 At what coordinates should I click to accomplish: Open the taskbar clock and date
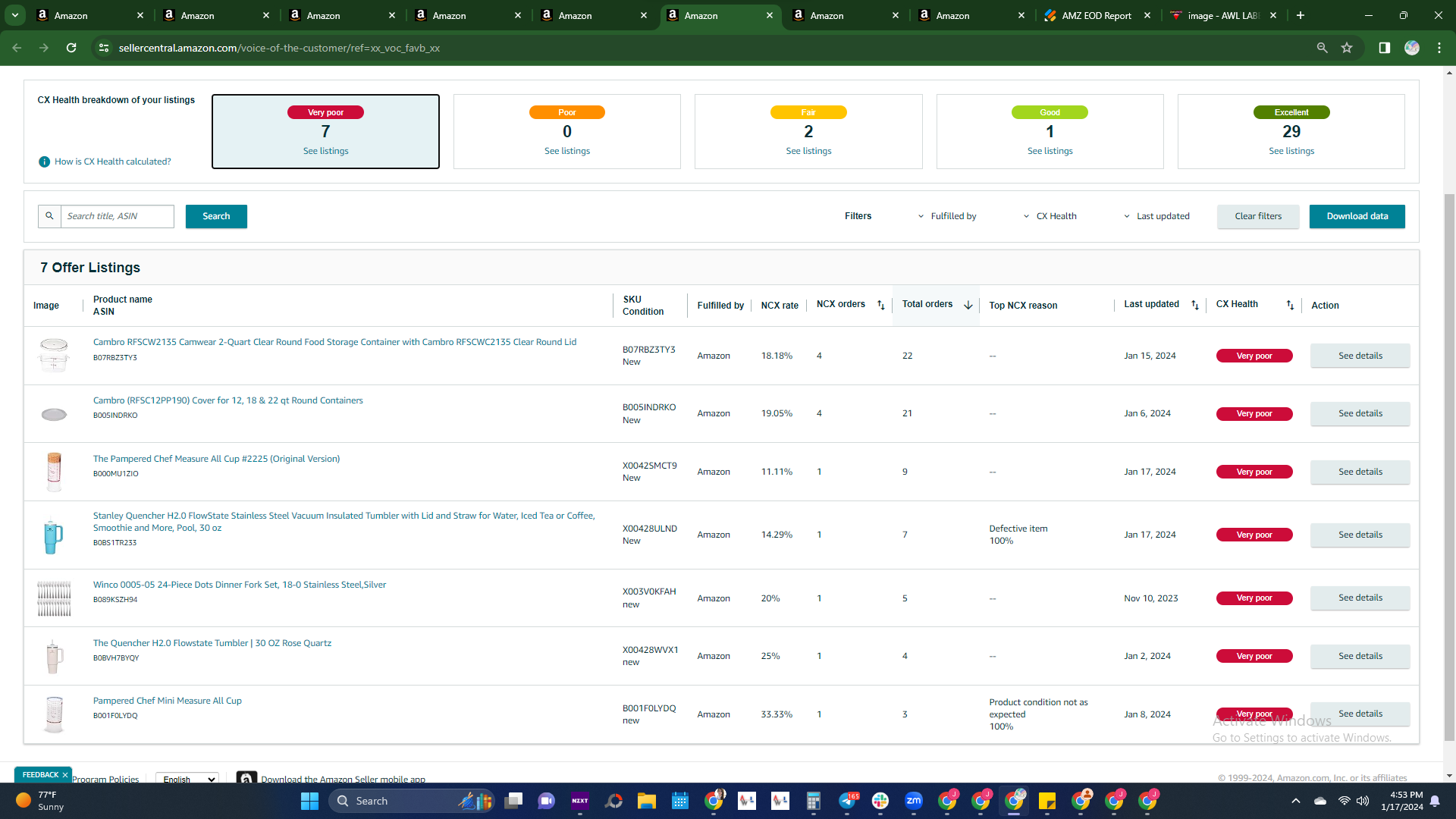pos(1402,801)
